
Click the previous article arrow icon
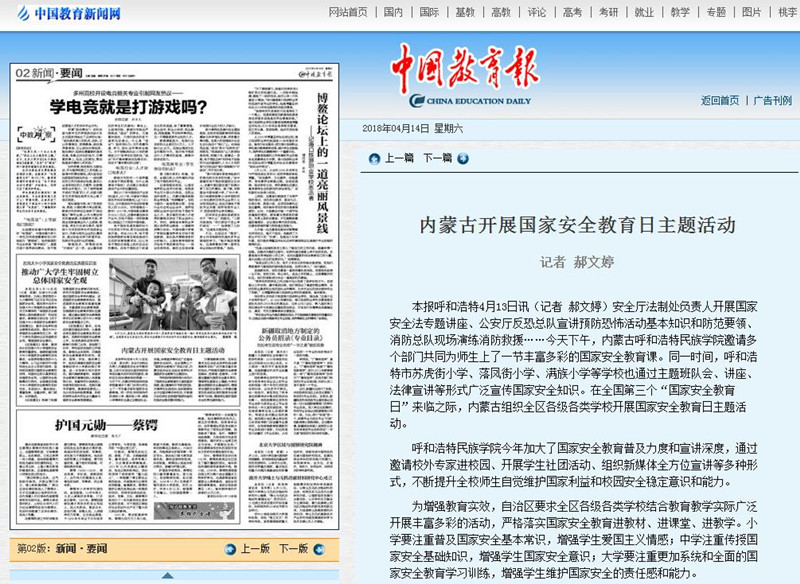pyautogui.click(x=373, y=158)
